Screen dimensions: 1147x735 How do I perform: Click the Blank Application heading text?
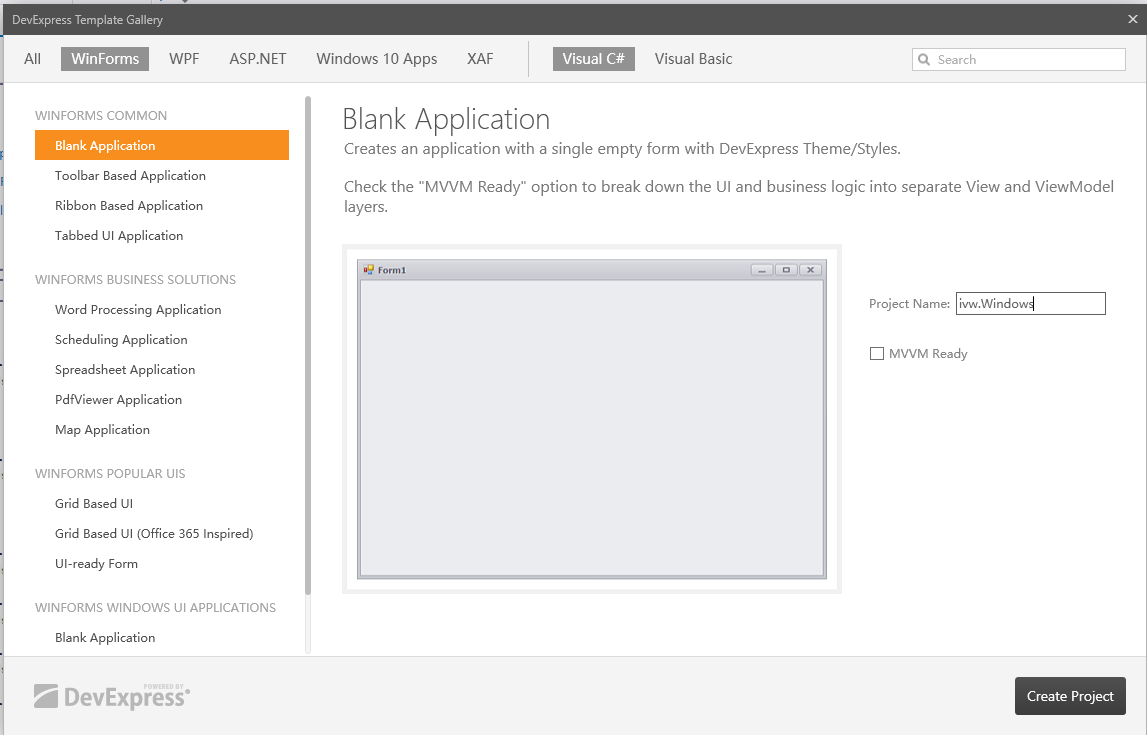pos(446,119)
